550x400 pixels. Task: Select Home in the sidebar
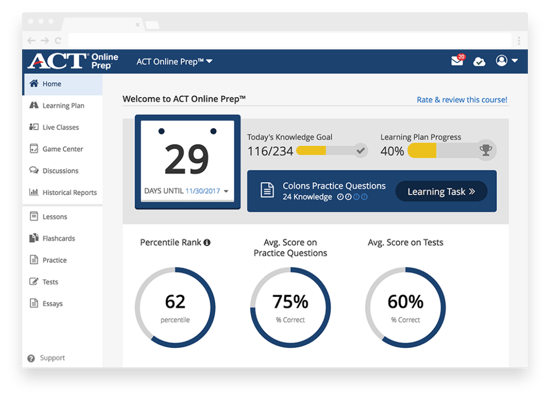pyautogui.click(x=63, y=84)
